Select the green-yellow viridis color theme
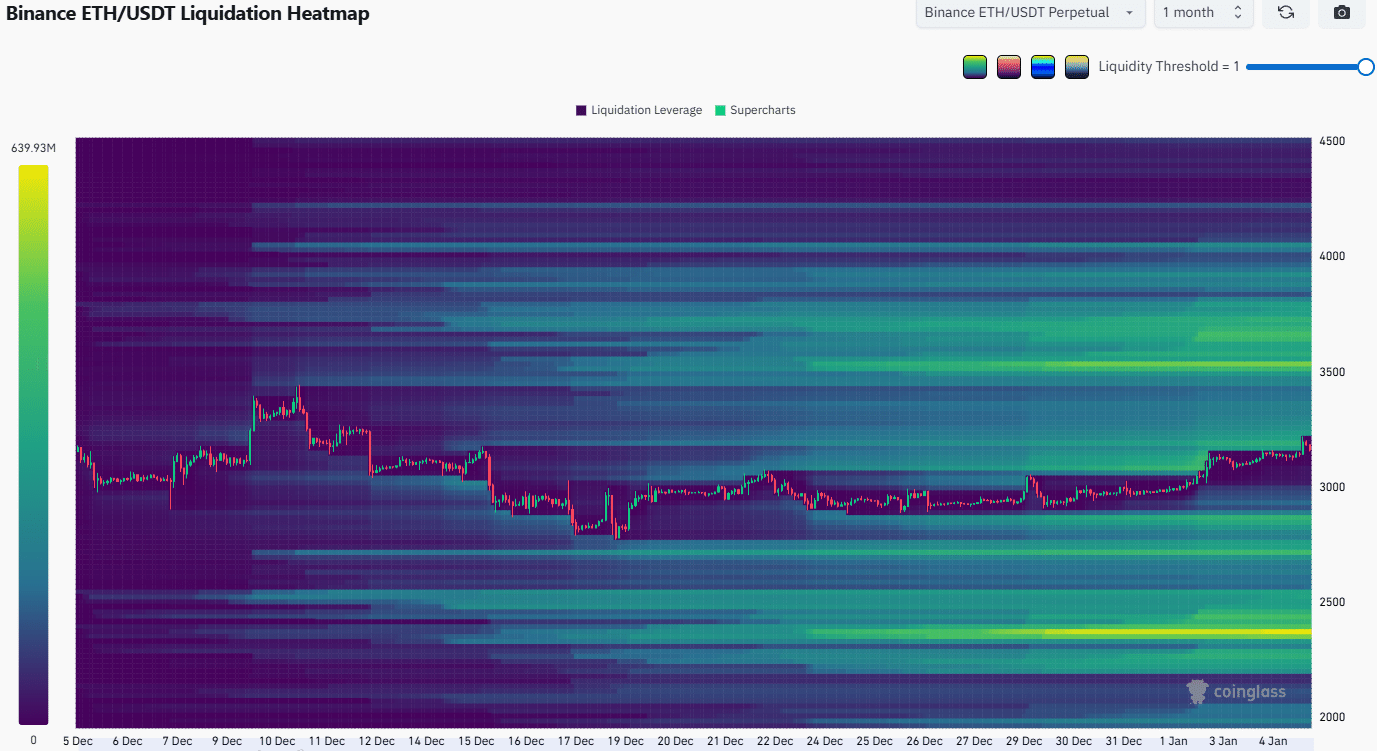The image size is (1377, 751). point(974,67)
